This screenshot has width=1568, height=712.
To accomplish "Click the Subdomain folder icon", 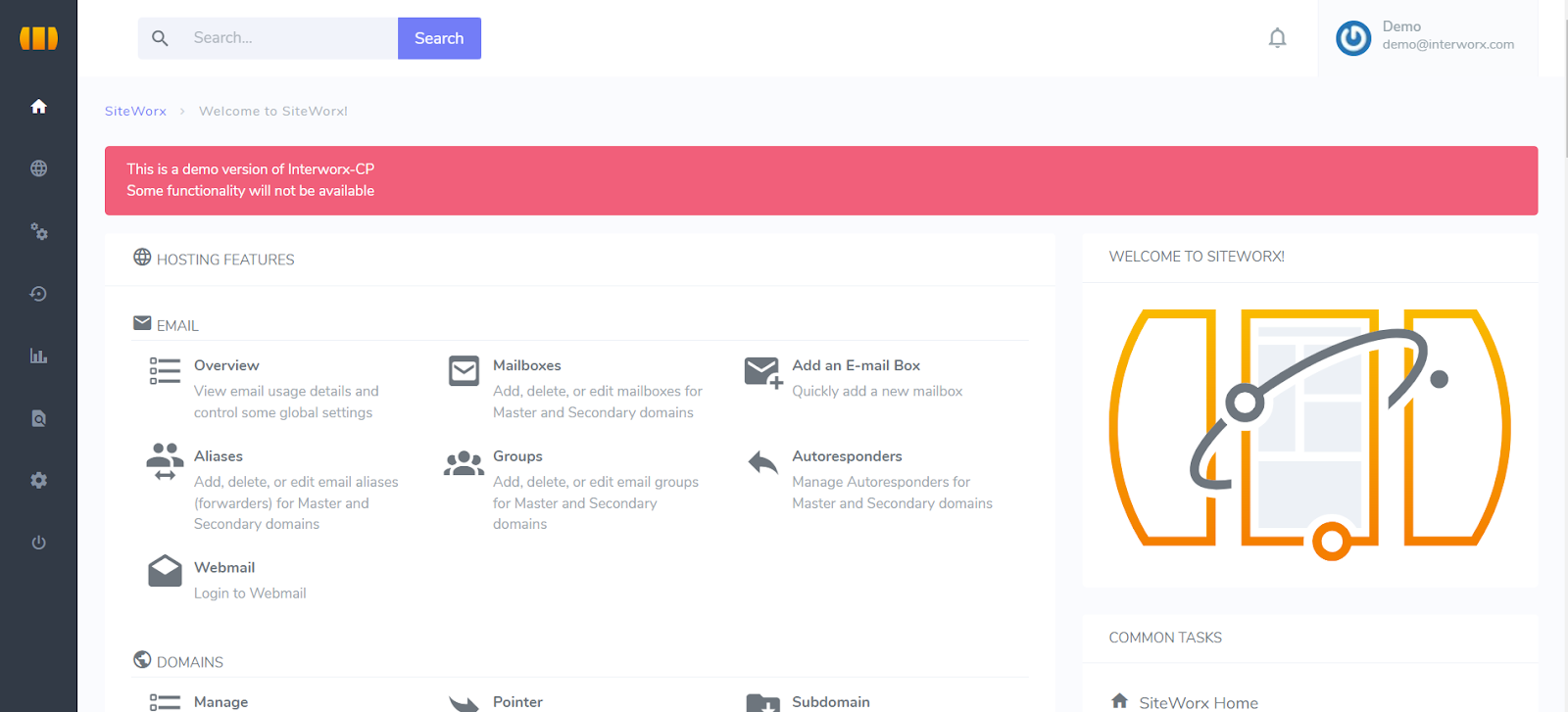I will tap(762, 702).
